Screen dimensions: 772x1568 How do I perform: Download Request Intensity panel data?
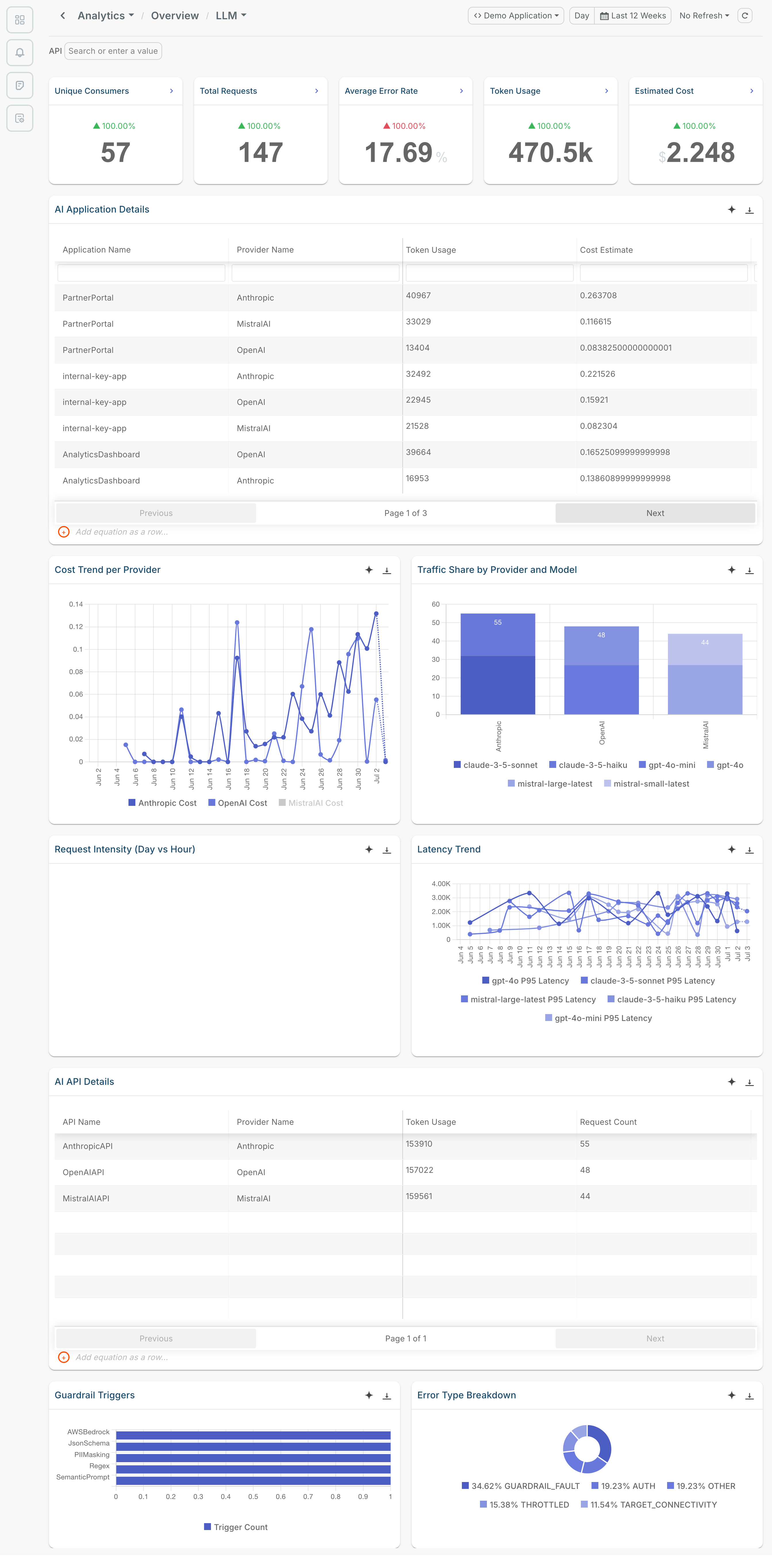pos(386,850)
